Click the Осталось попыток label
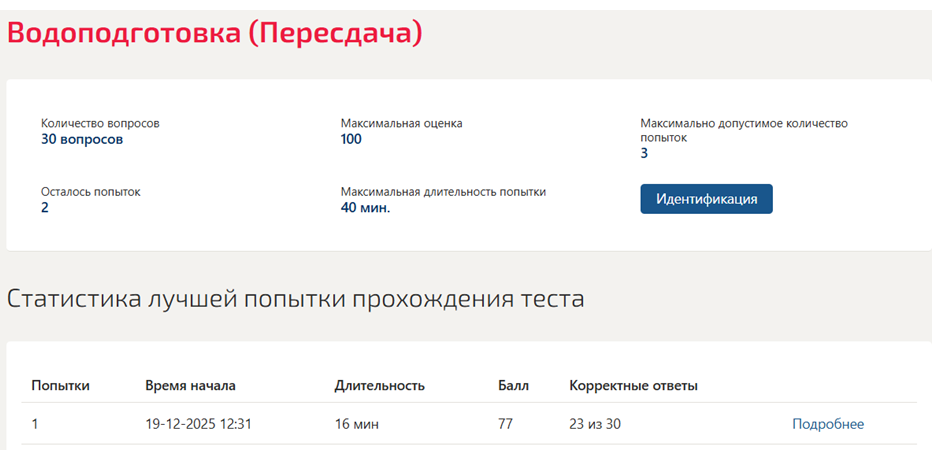The height and width of the screenshot is (454, 951). [x=91, y=192]
